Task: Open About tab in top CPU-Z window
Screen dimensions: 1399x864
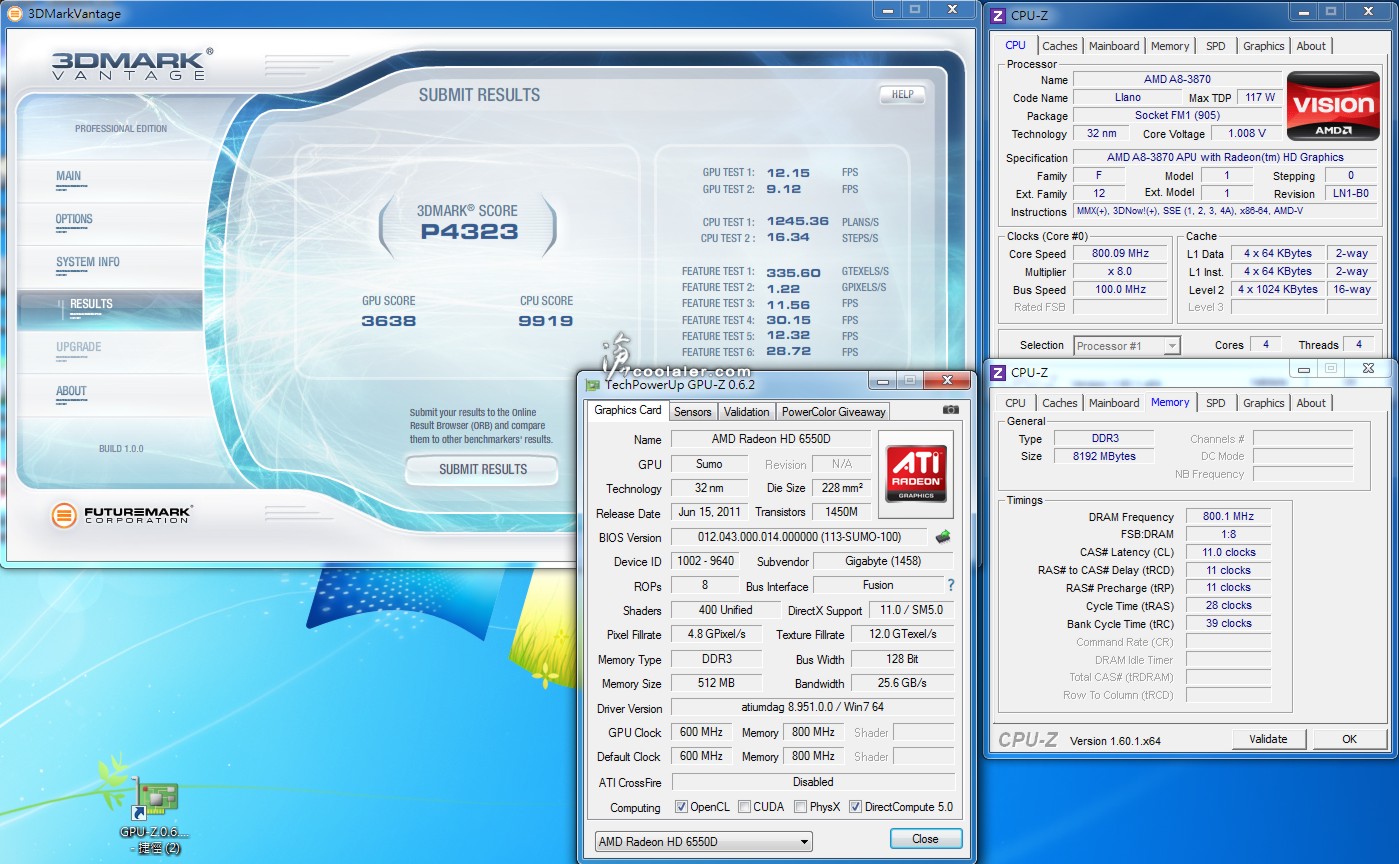Action: point(1311,46)
